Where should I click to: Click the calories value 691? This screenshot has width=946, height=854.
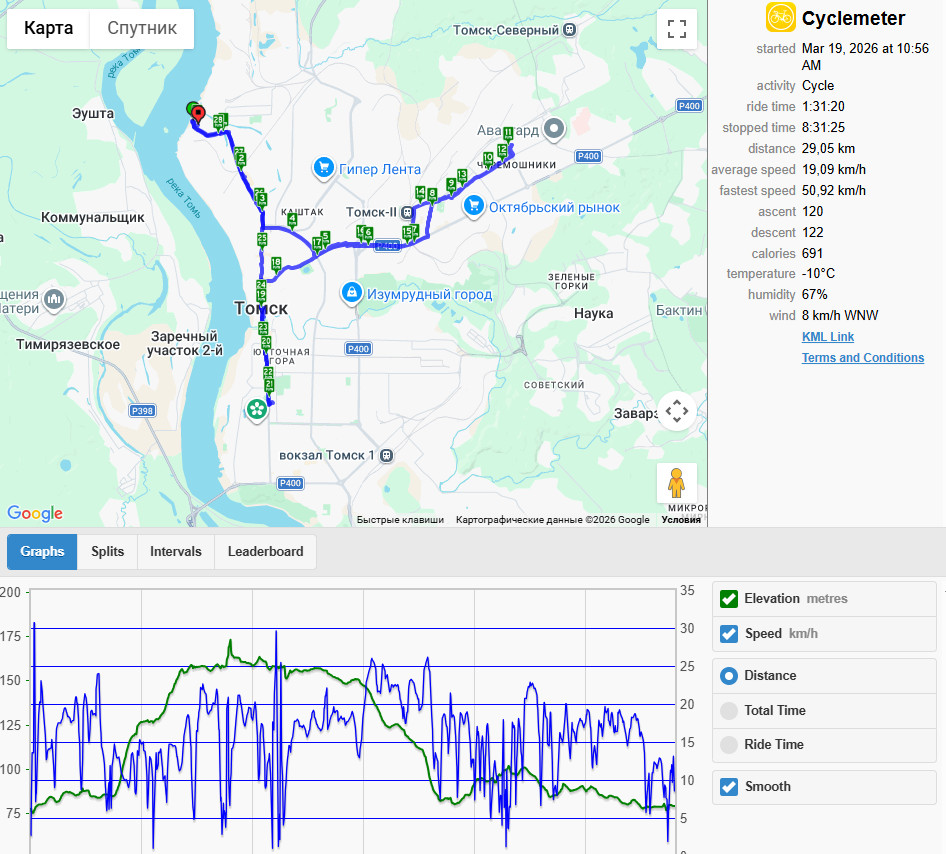[812, 254]
